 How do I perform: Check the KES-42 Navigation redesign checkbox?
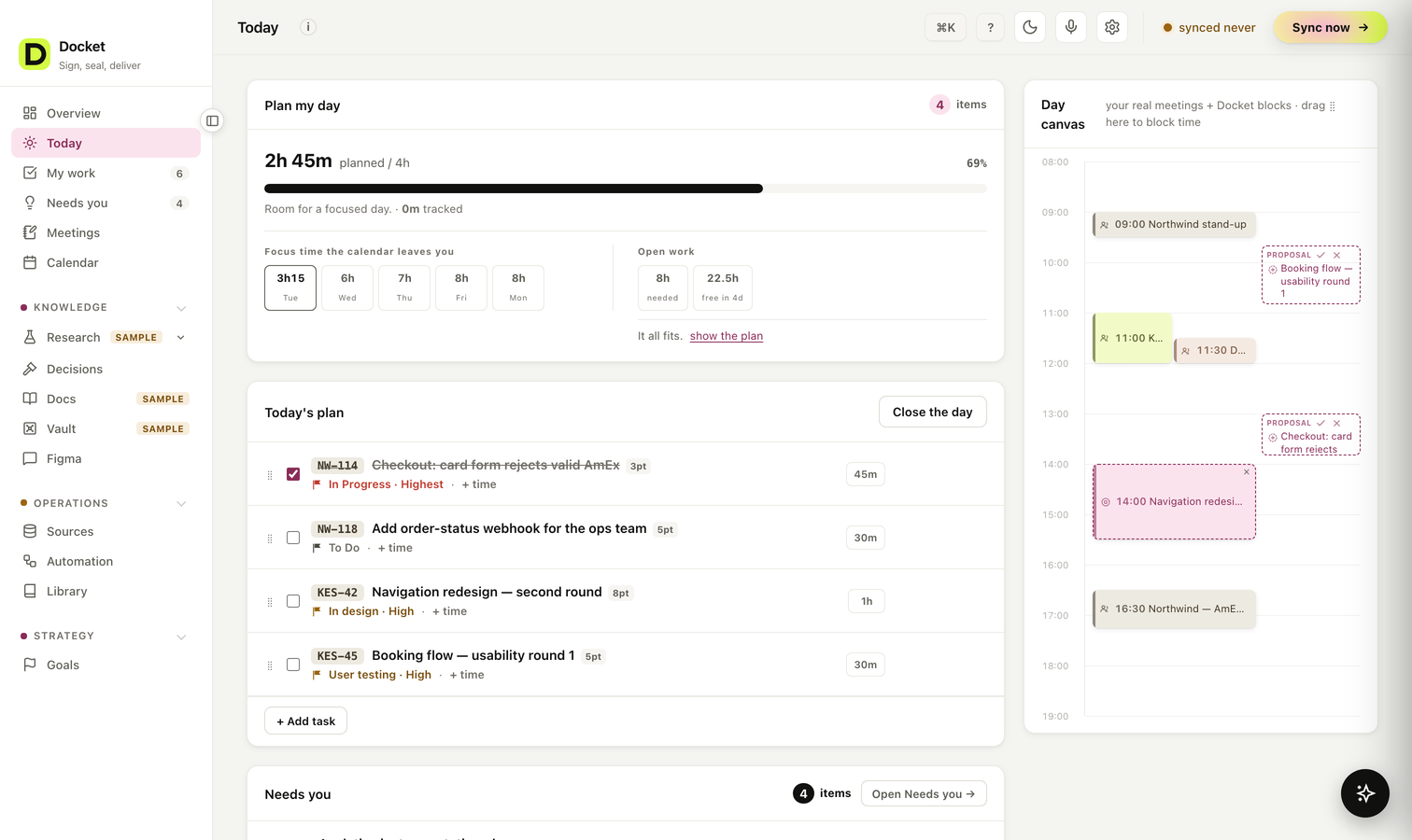[x=293, y=601]
